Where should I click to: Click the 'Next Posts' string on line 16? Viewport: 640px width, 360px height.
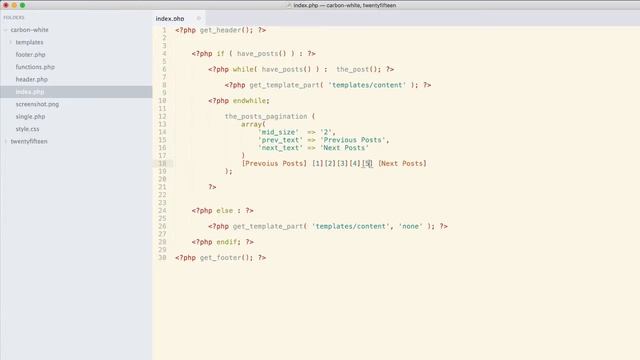click(344, 148)
